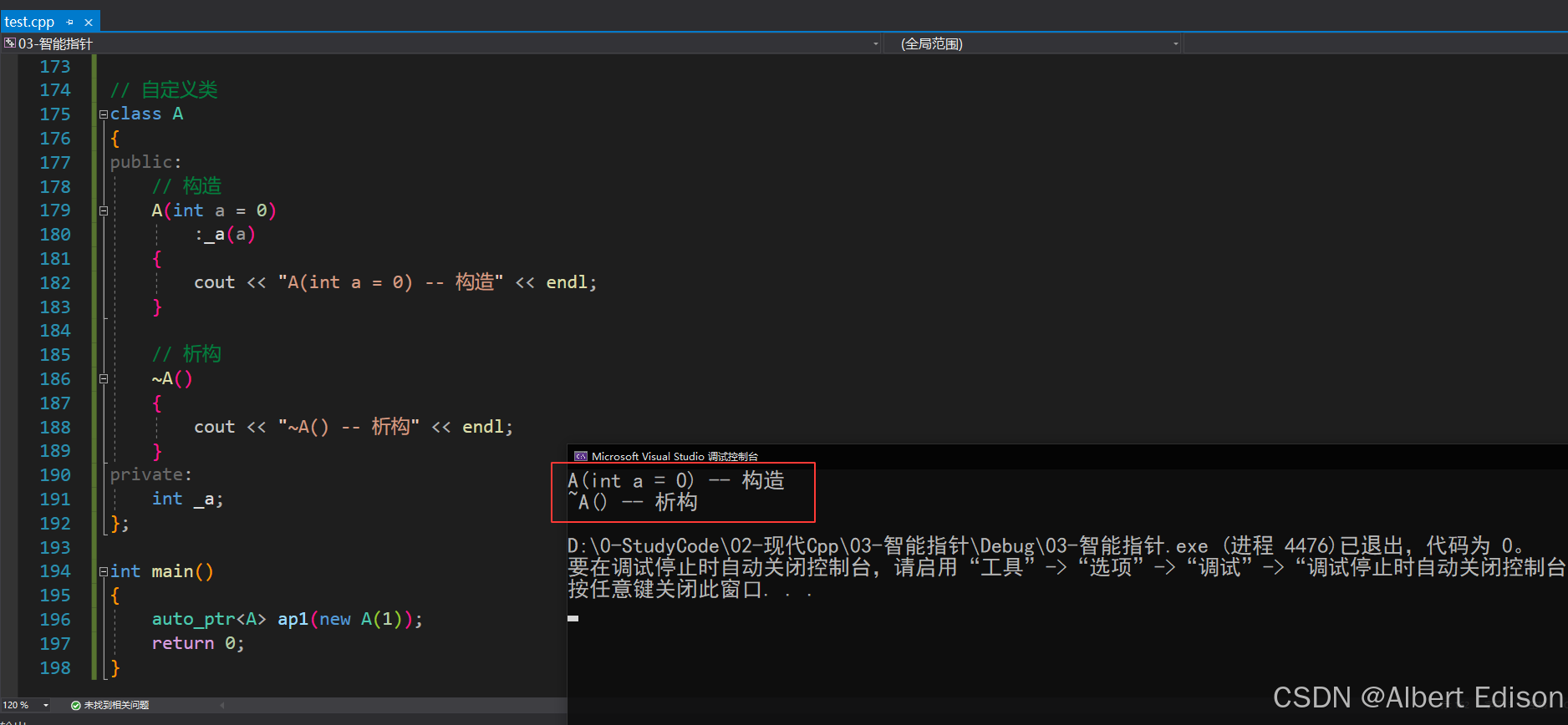Click console output line "~A() -- 析构"

pos(633,503)
